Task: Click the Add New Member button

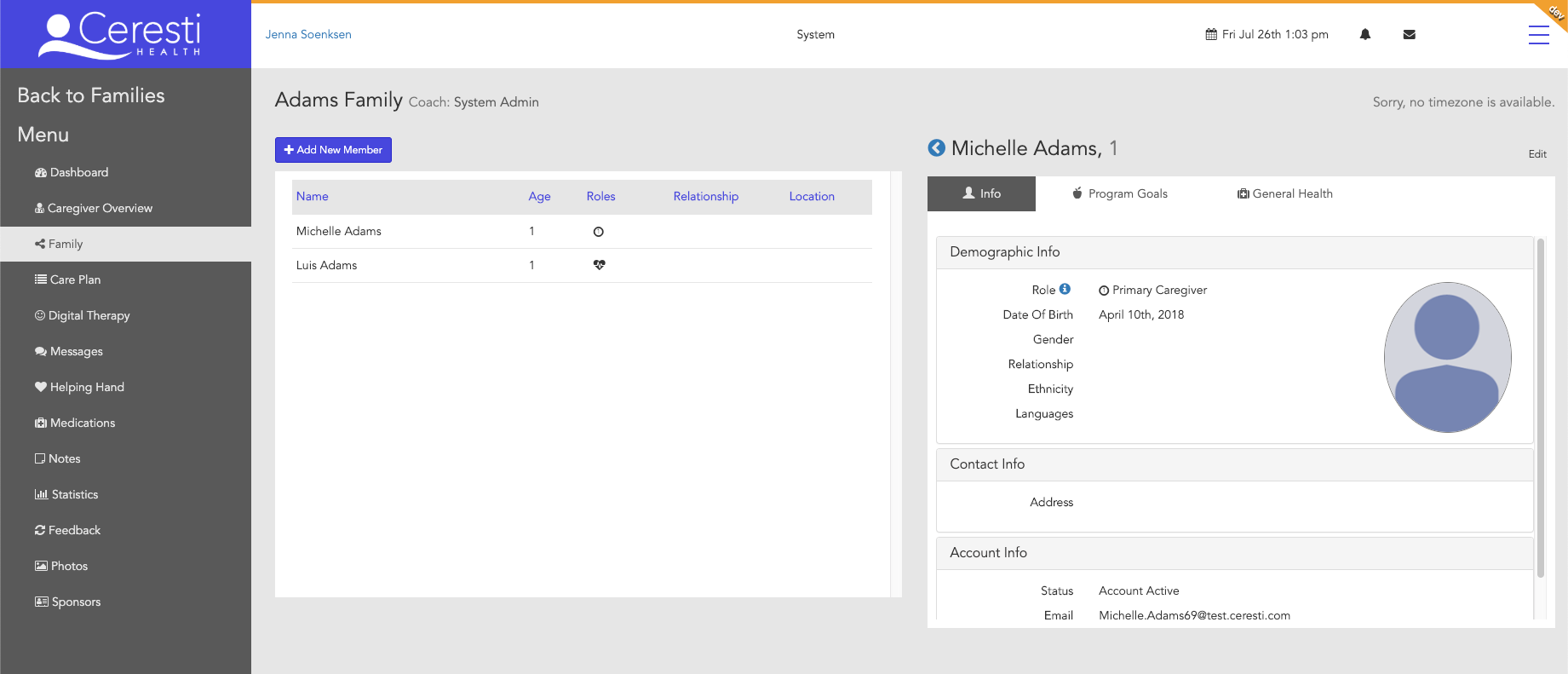Action: point(333,150)
